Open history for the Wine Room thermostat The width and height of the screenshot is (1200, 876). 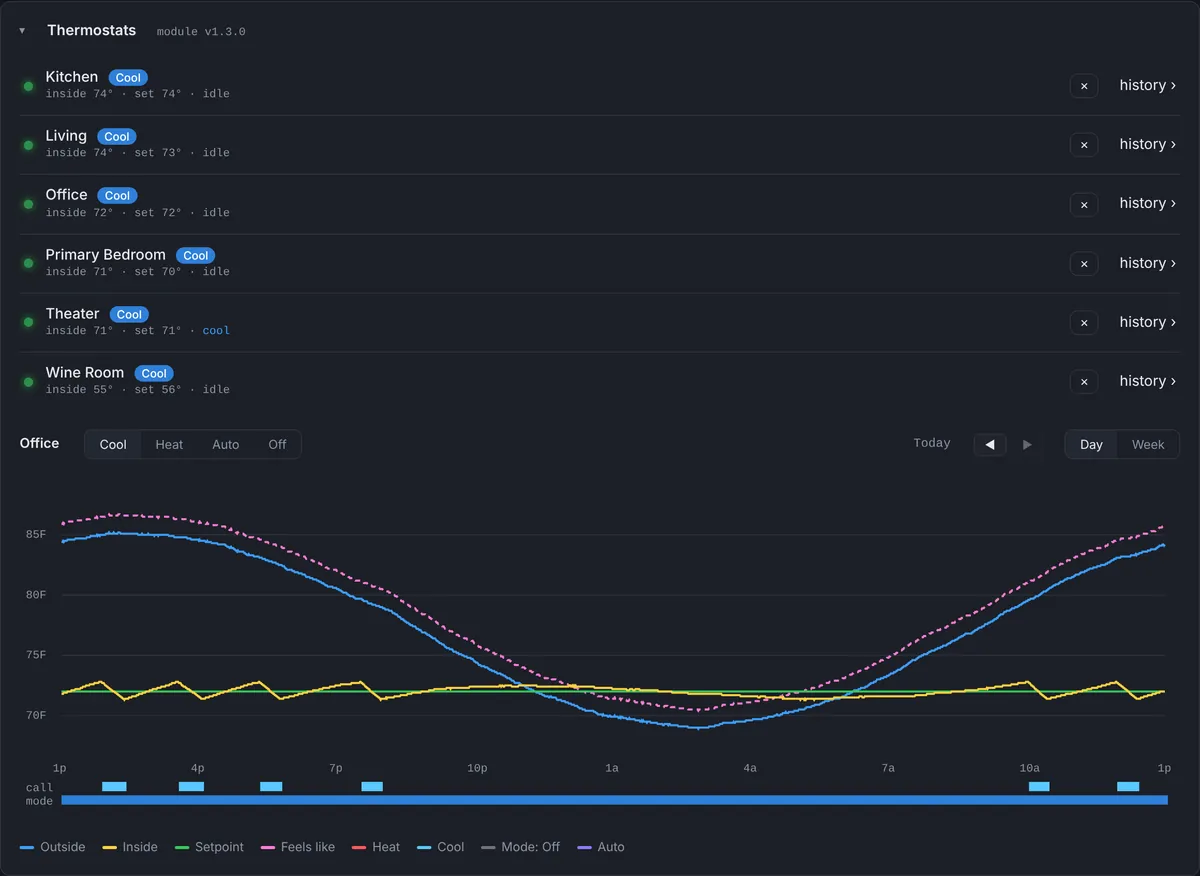point(1147,381)
